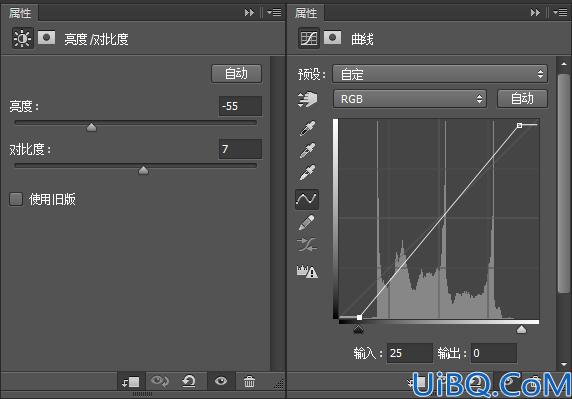Click the 对比度 value field showing 7

pyautogui.click(x=240, y=149)
